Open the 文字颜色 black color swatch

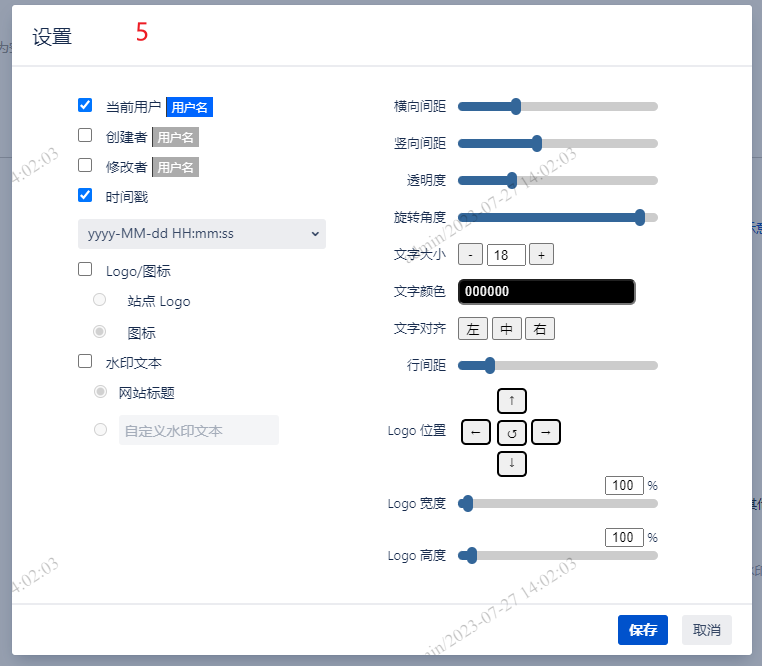pos(546,292)
